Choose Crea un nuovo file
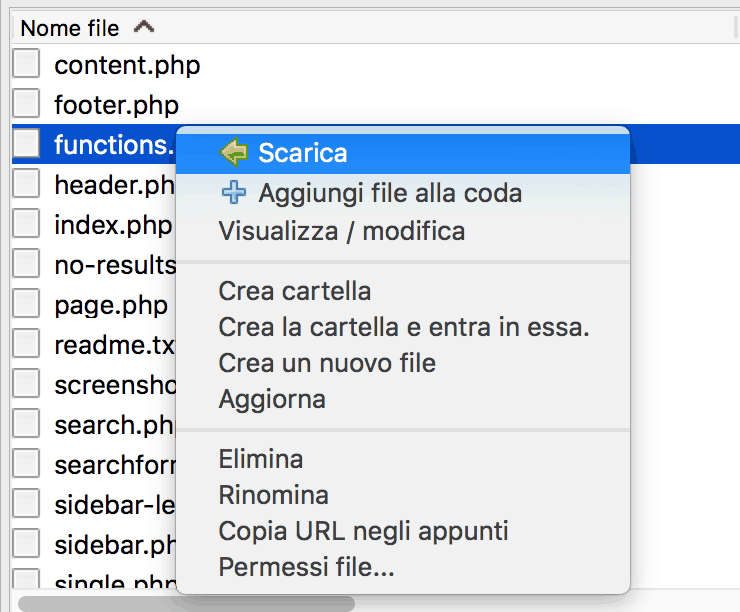The height and width of the screenshot is (612, 740). pyautogui.click(x=327, y=362)
